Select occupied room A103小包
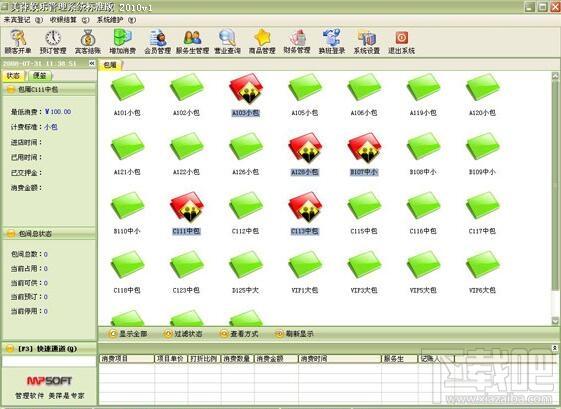Image resolution: width=561 pixels, height=409 pixels. point(246,95)
